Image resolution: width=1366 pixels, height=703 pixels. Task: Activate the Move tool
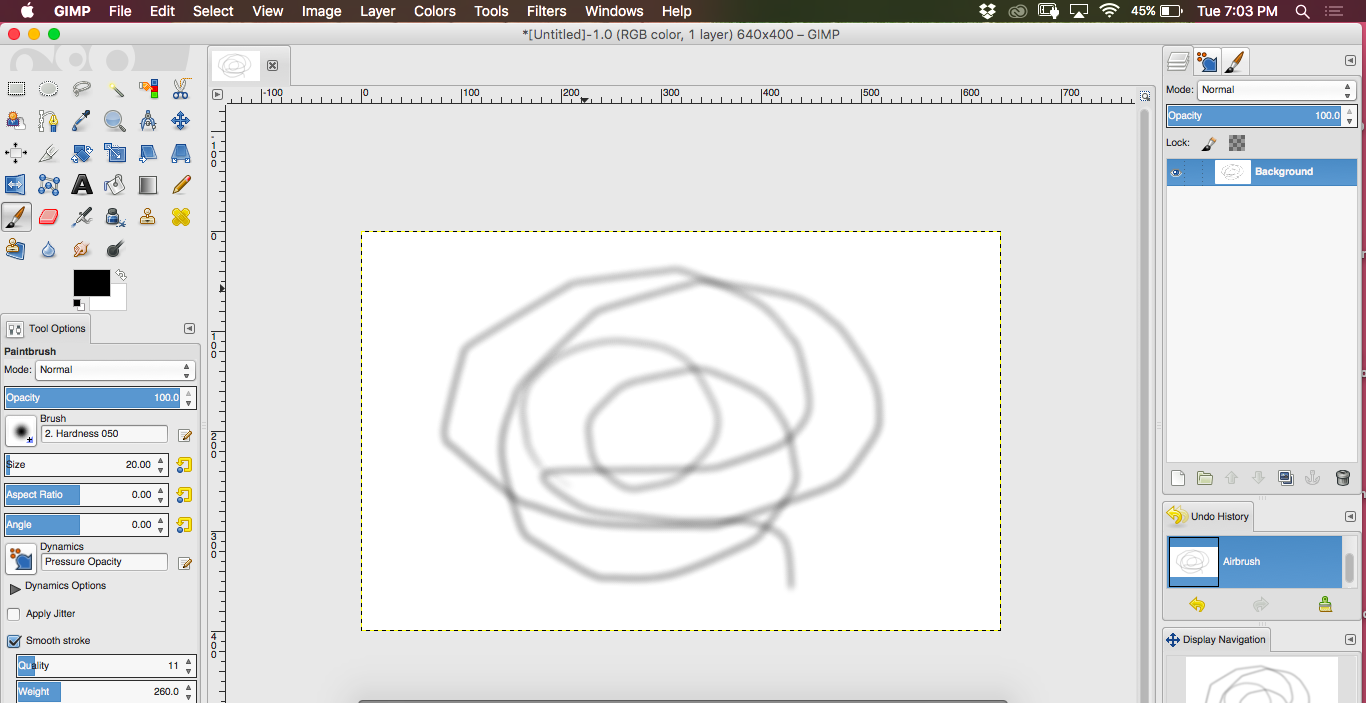pyautogui.click(x=181, y=121)
